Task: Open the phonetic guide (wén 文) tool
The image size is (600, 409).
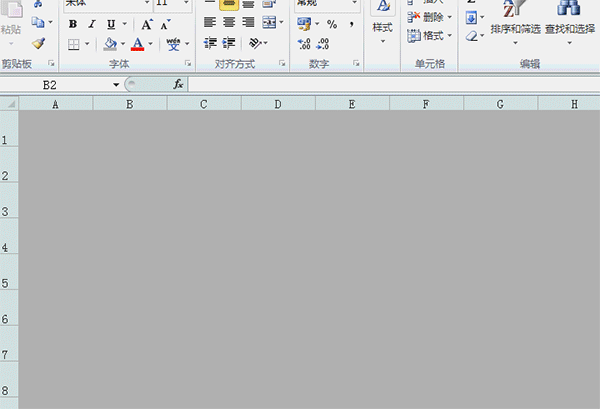Action: [x=173, y=44]
